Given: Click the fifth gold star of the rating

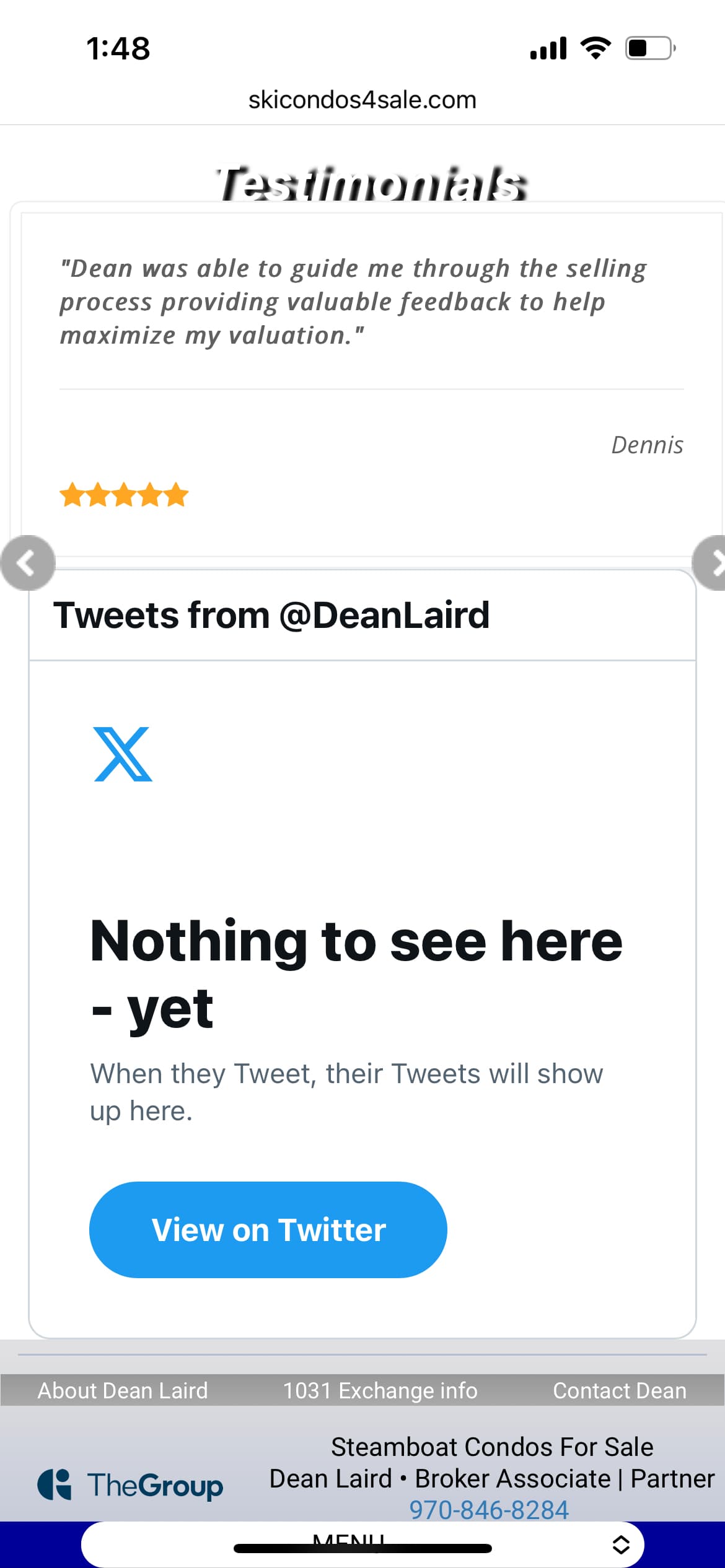Looking at the screenshot, I should (175, 494).
